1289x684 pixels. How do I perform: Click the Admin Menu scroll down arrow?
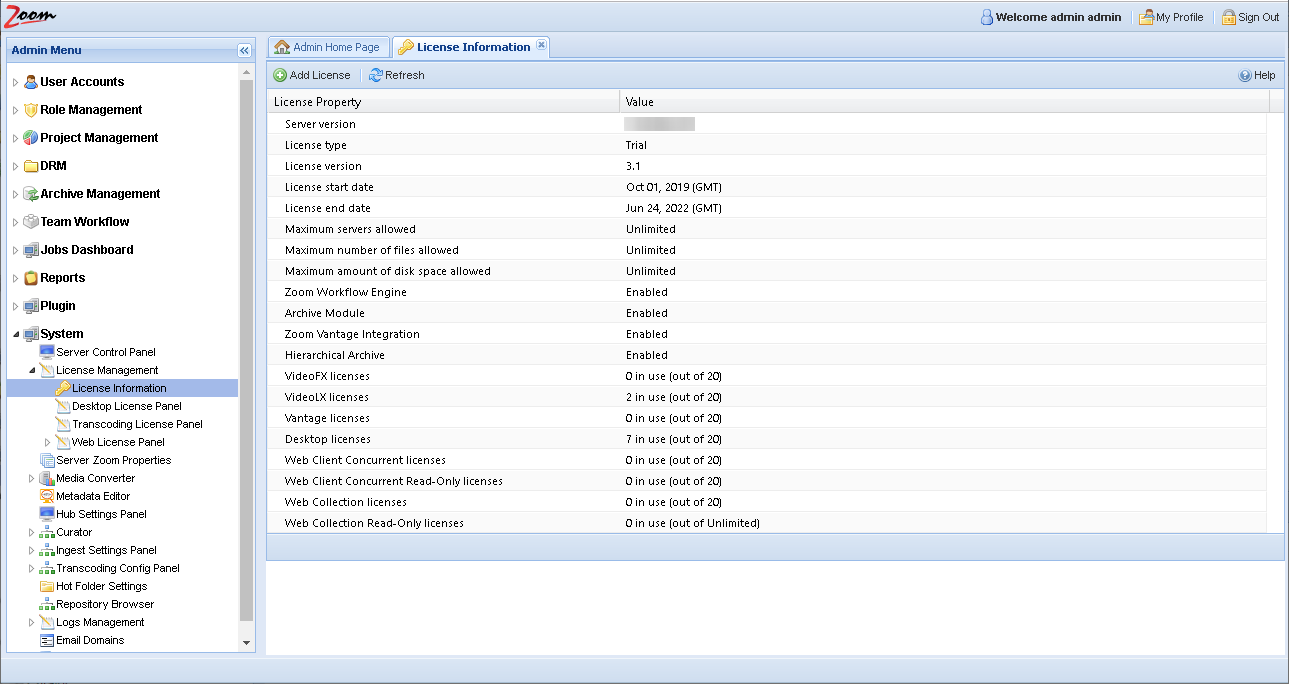point(247,642)
